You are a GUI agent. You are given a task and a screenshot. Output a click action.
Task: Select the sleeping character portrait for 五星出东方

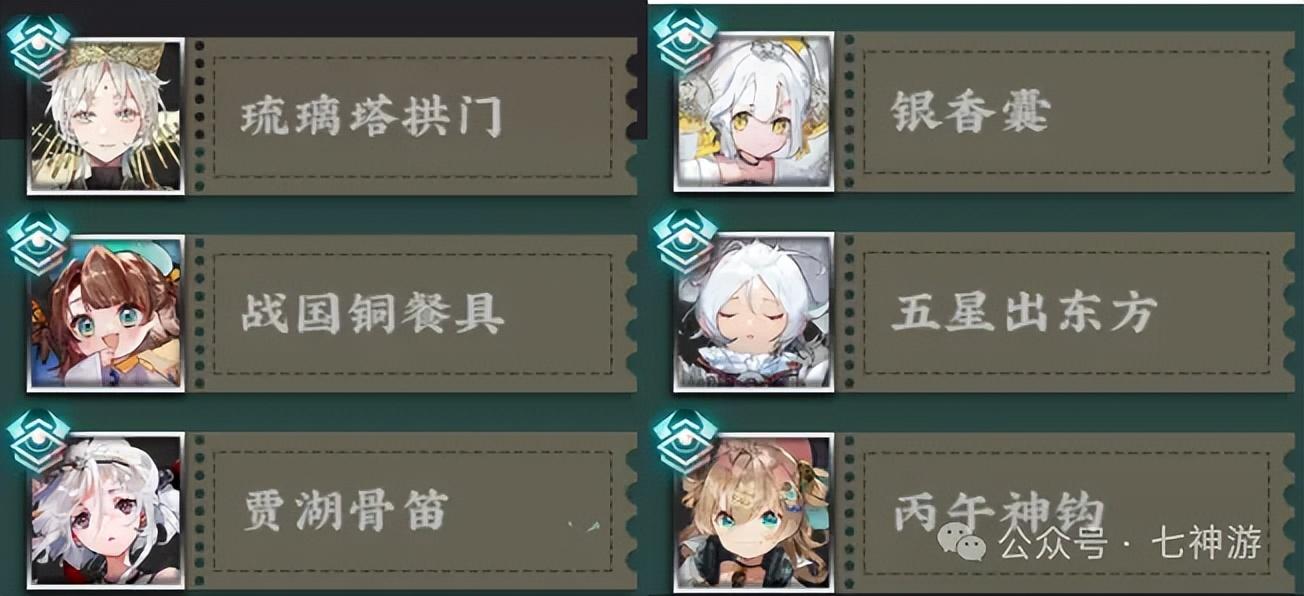753,312
